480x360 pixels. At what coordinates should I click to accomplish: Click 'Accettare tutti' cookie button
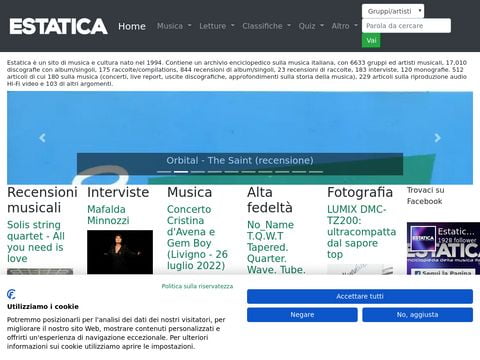(360, 296)
